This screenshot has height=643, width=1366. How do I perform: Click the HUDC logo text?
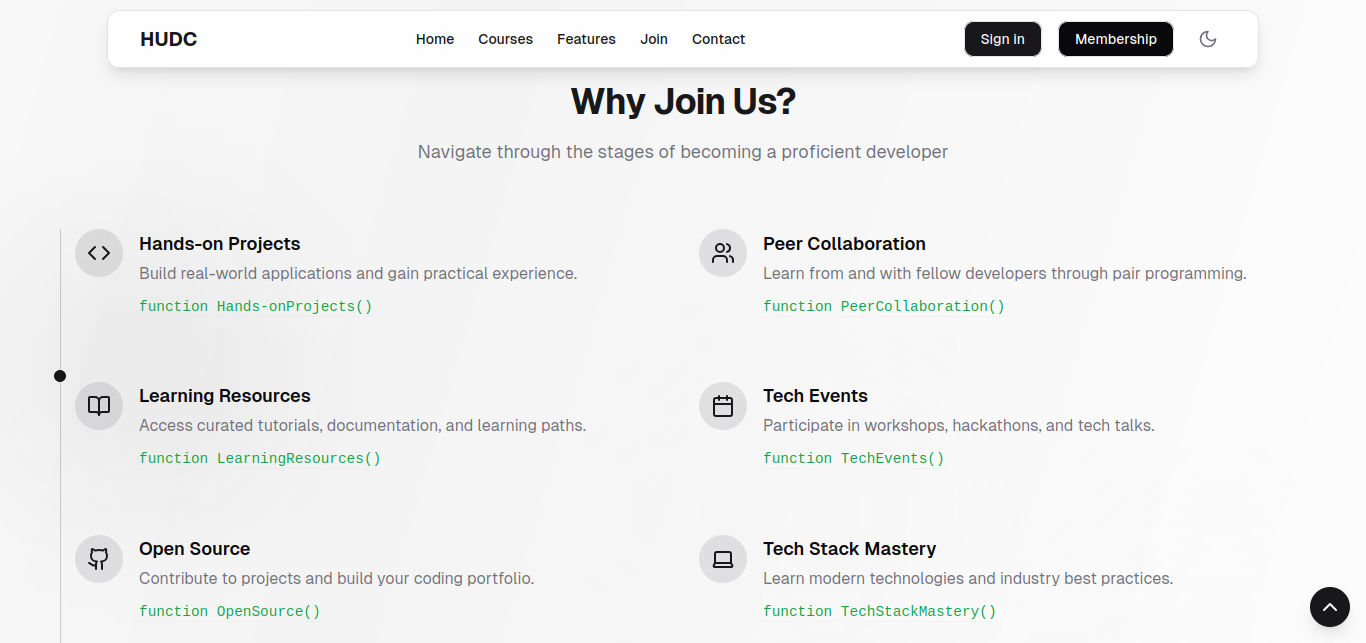(x=169, y=39)
